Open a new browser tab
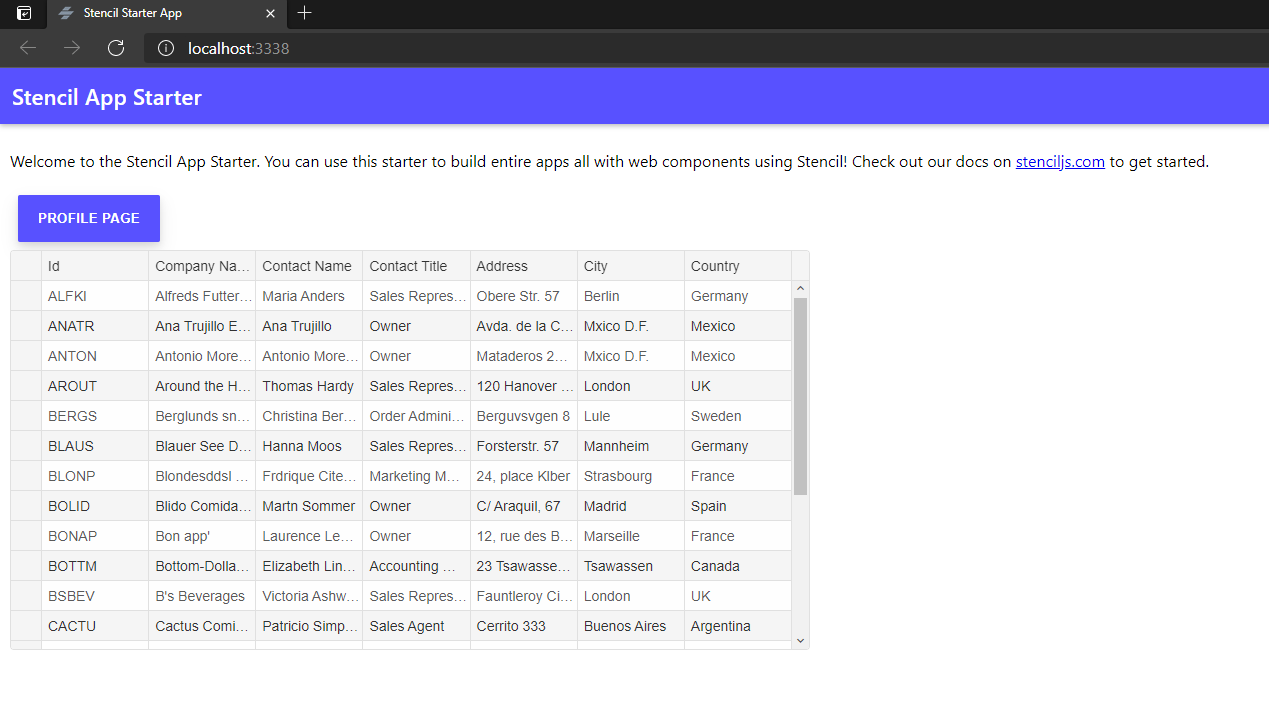 pos(305,13)
